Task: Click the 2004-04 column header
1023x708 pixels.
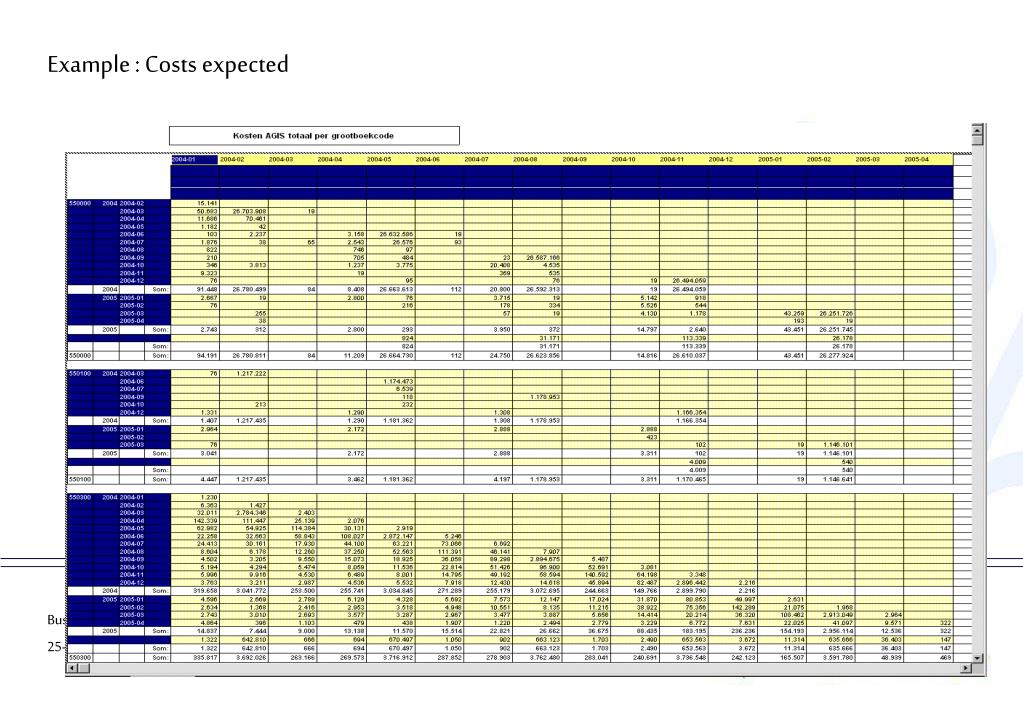Action: click(x=341, y=159)
